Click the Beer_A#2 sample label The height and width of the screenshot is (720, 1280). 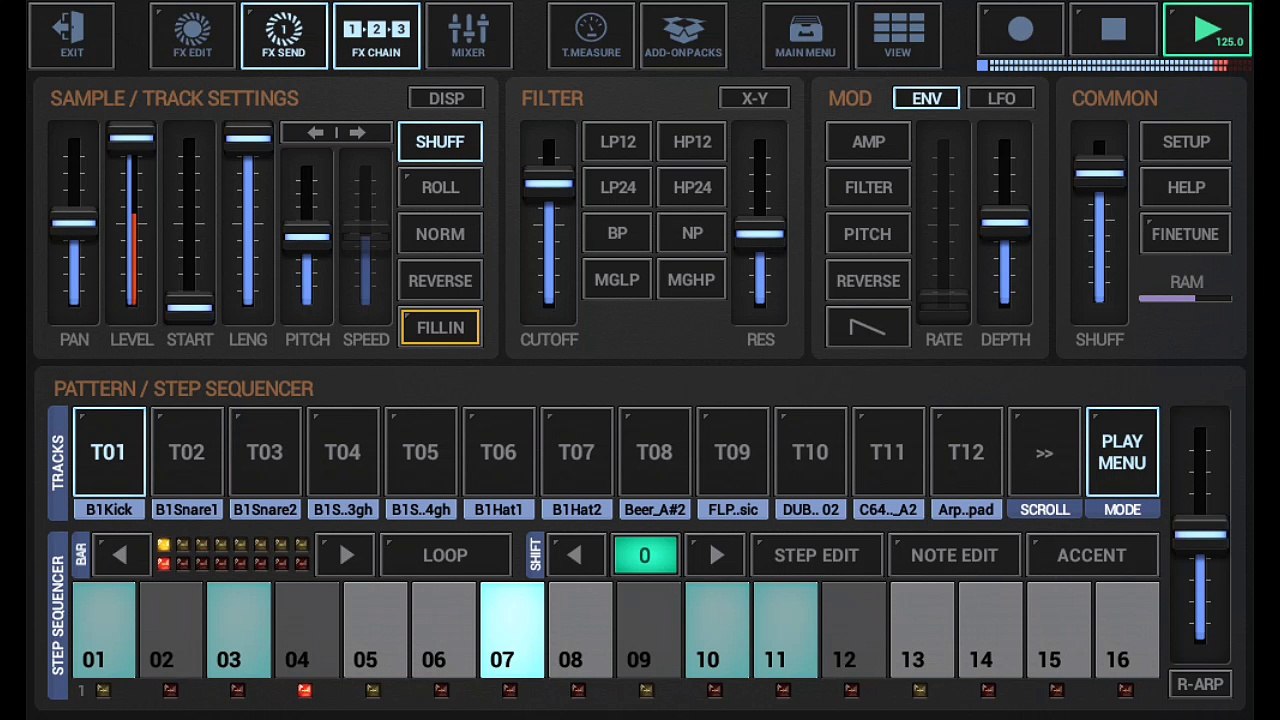pos(655,510)
